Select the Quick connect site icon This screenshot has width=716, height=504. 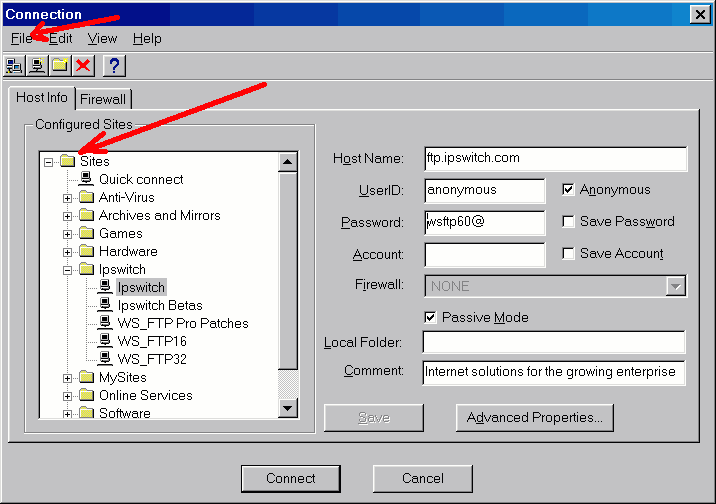(x=86, y=179)
